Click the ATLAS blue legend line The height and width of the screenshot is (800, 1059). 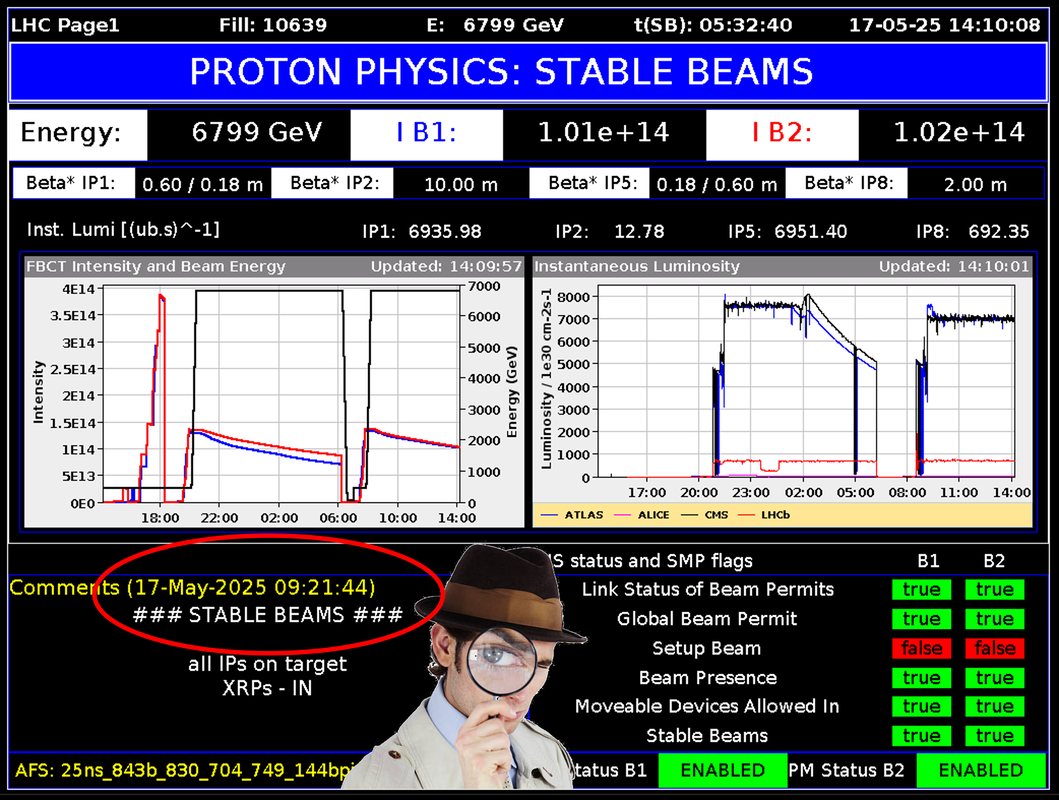click(x=549, y=515)
